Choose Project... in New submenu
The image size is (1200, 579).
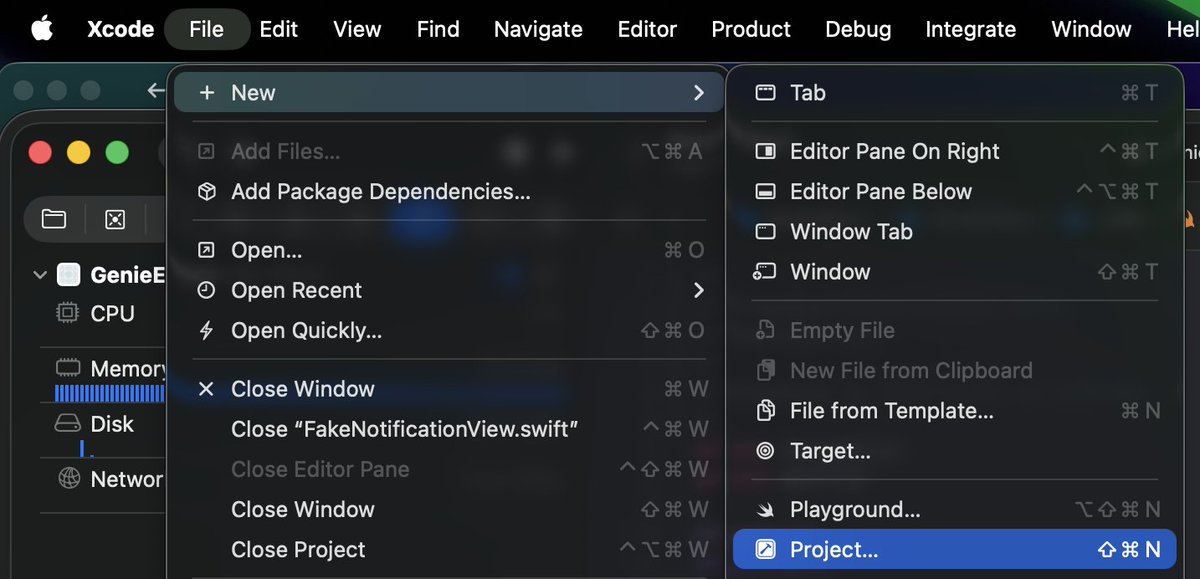coord(955,549)
